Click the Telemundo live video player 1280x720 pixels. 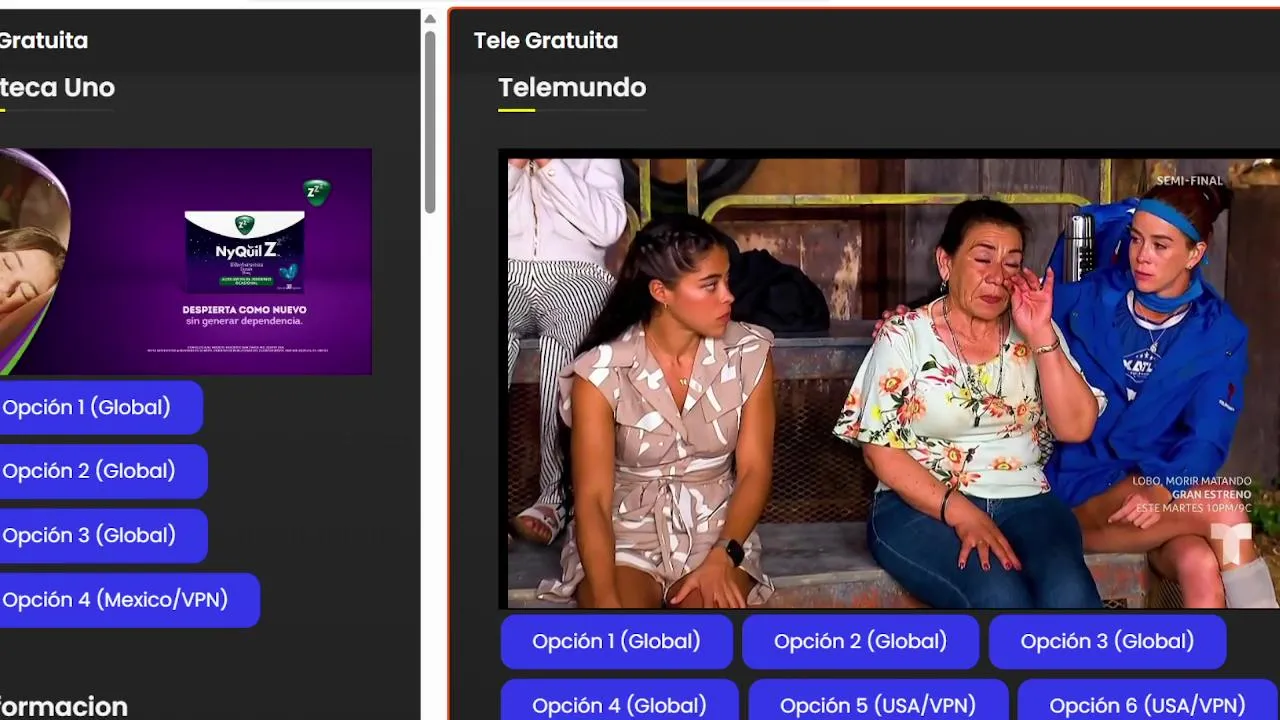click(x=890, y=380)
